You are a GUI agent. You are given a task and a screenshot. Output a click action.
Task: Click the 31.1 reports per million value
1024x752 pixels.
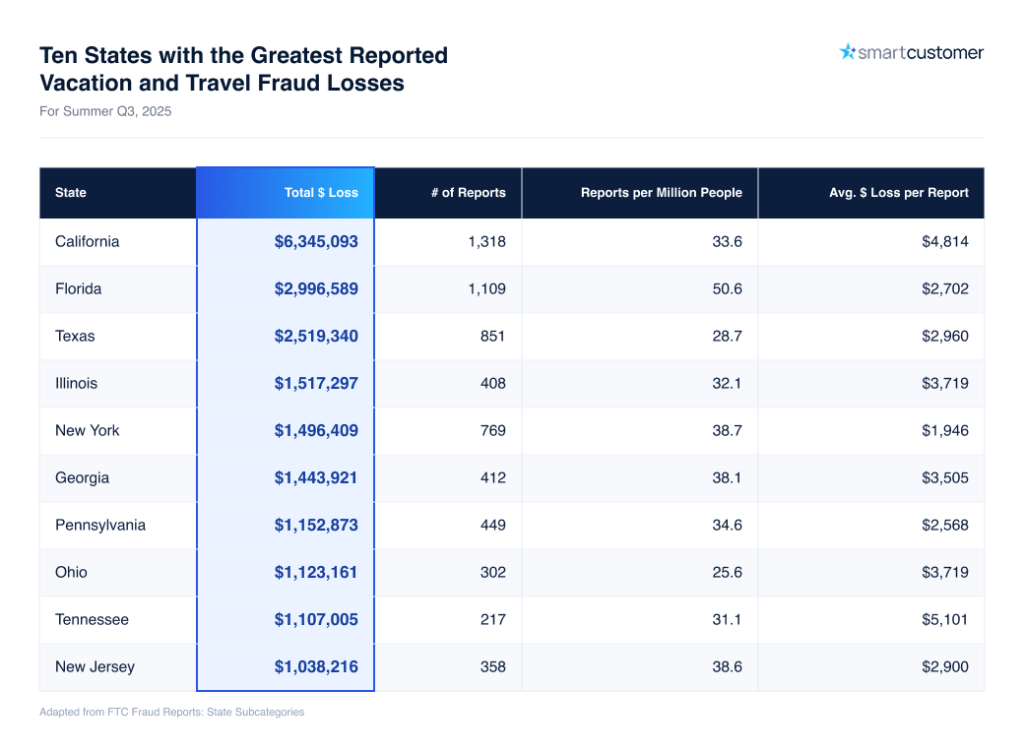728,619
